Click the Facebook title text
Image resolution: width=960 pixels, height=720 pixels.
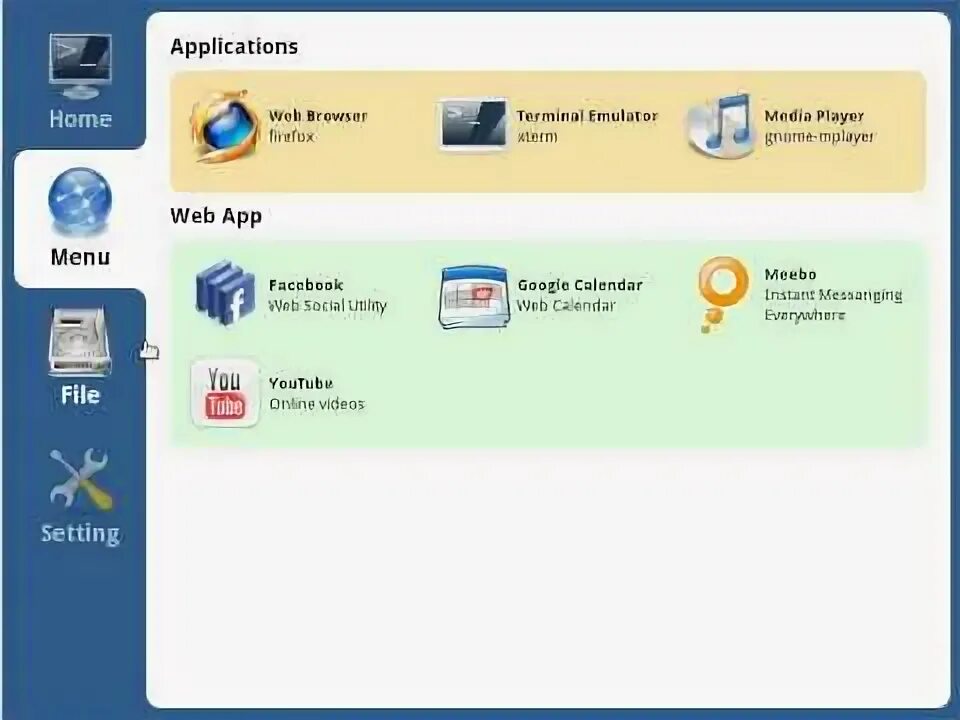click(x=306, y=285)
